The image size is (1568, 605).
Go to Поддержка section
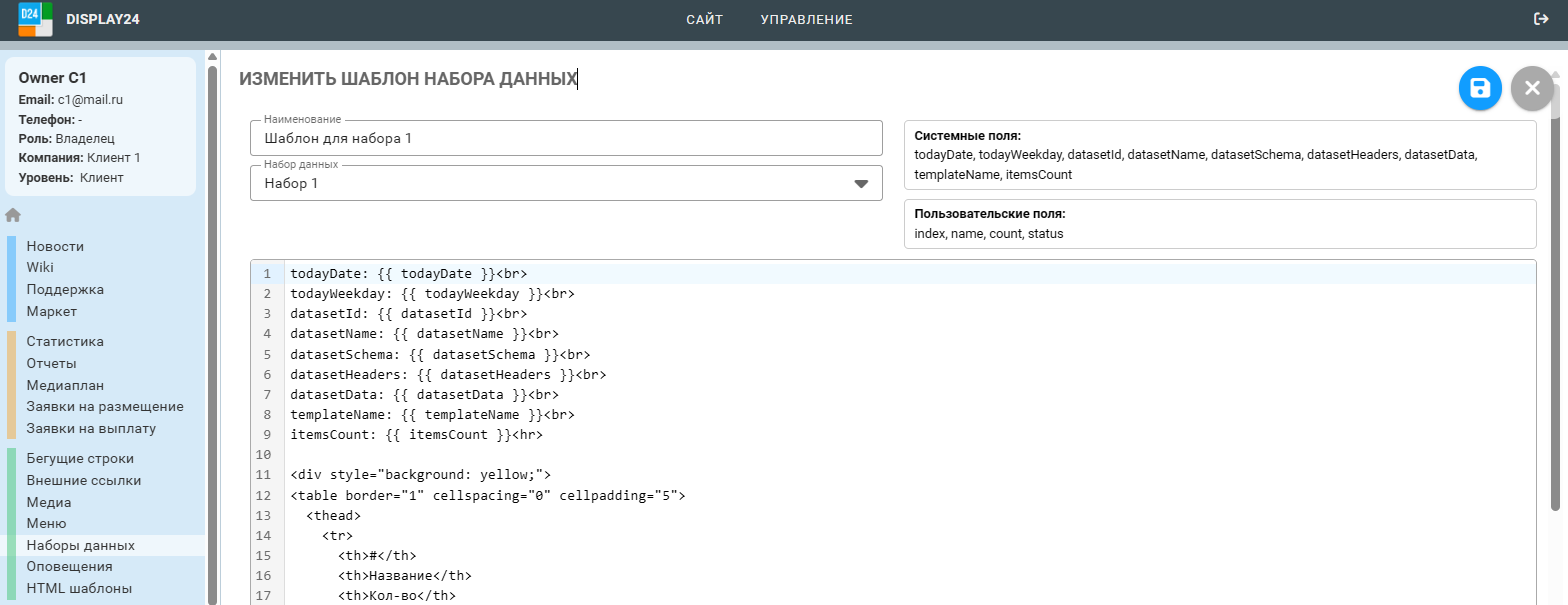(65, 289)
